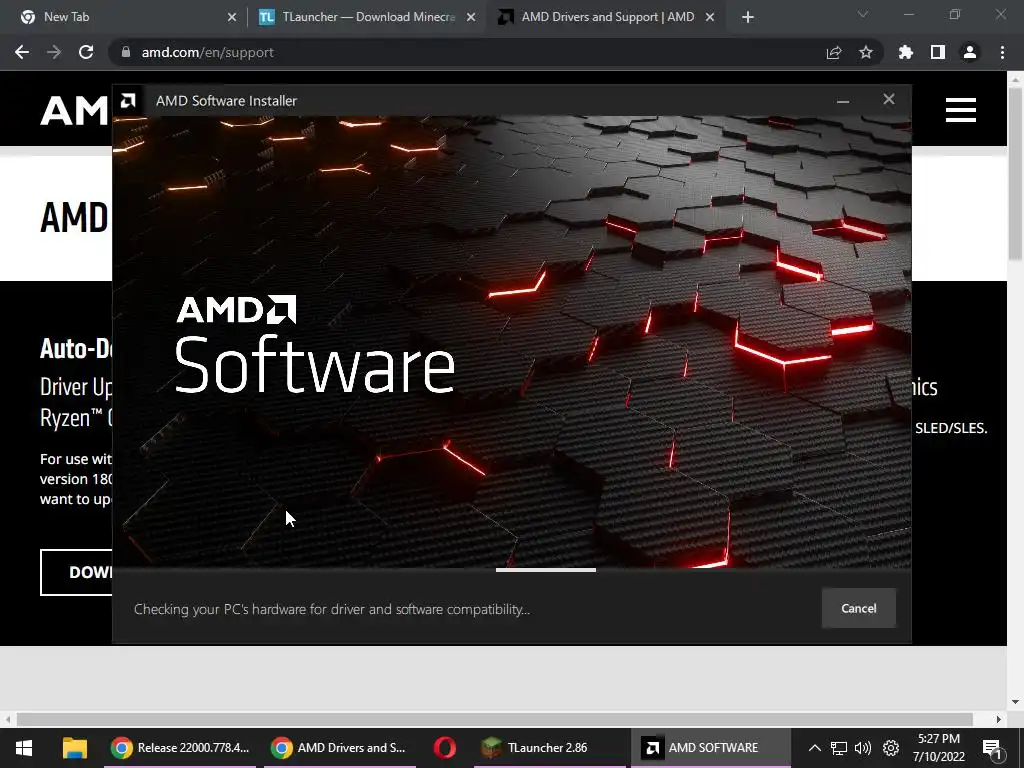Click the installer progress bar indicator
This screenshot has height=768, width=1024.
coord(545,569)
